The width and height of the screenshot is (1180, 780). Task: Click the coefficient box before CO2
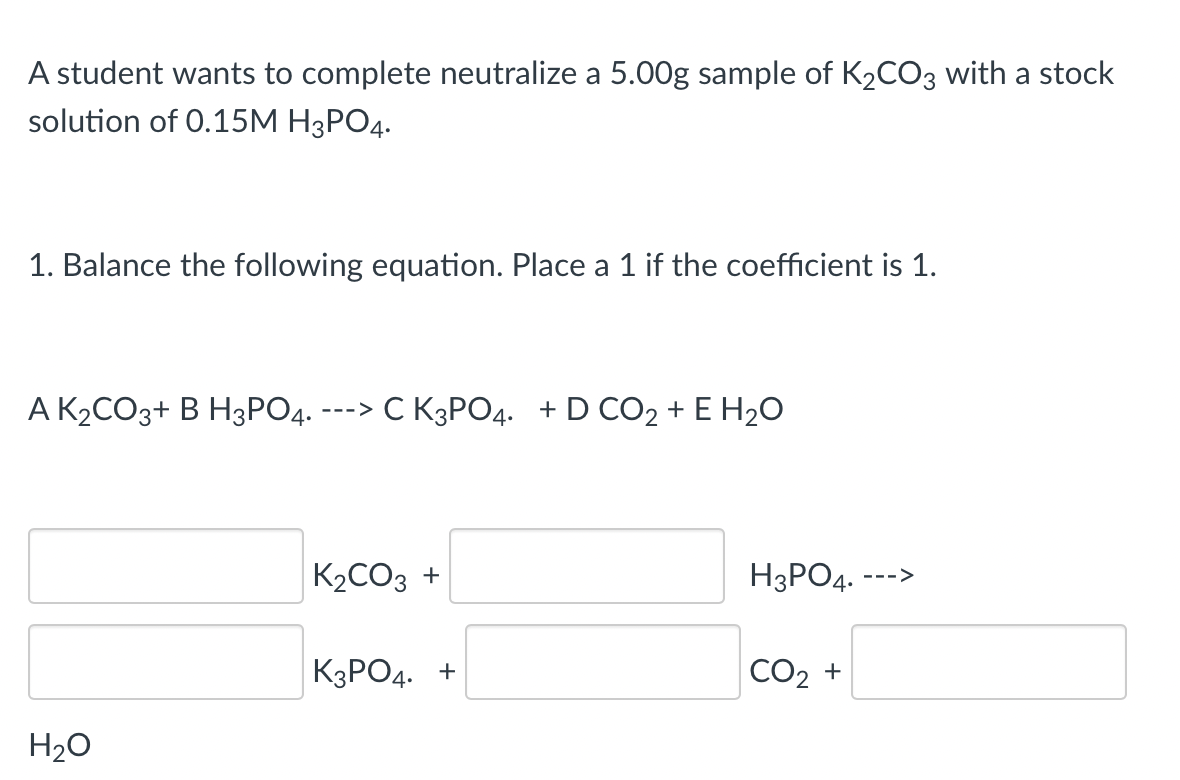(601, 661)
